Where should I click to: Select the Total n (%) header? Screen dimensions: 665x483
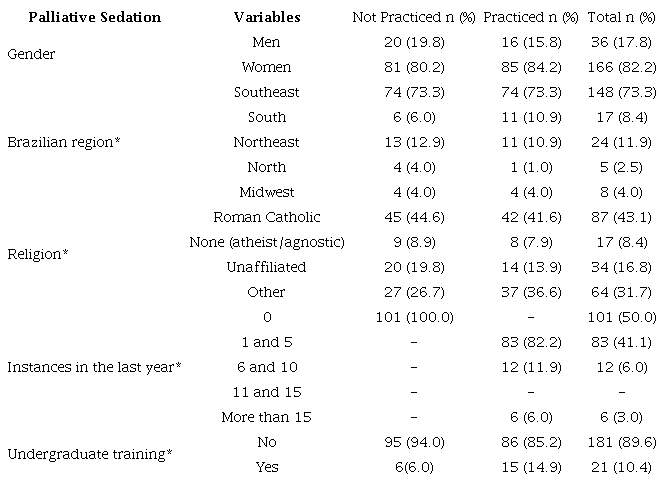pos(621,17)
